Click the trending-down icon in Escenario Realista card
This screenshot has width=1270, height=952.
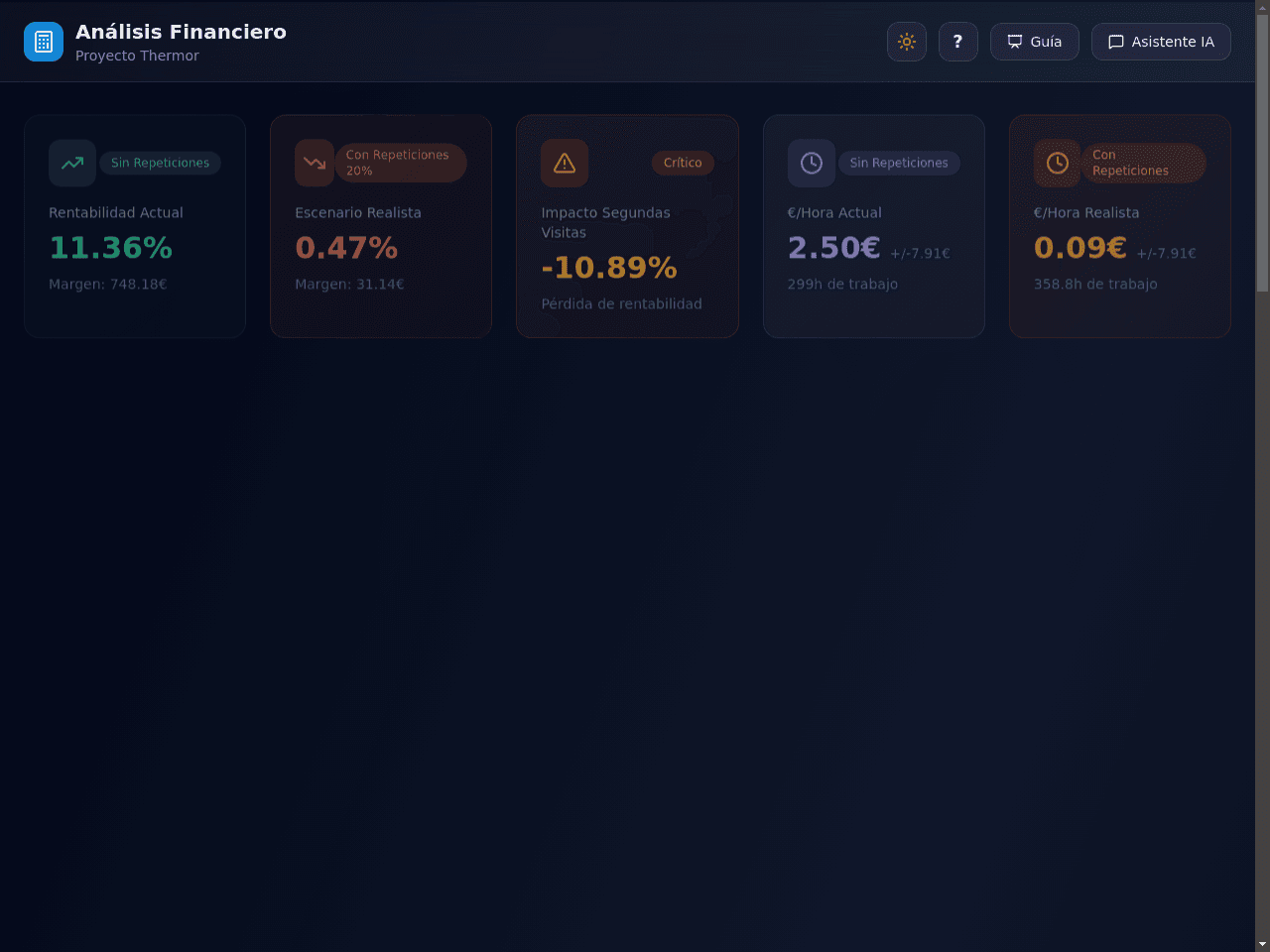point(315,163)
